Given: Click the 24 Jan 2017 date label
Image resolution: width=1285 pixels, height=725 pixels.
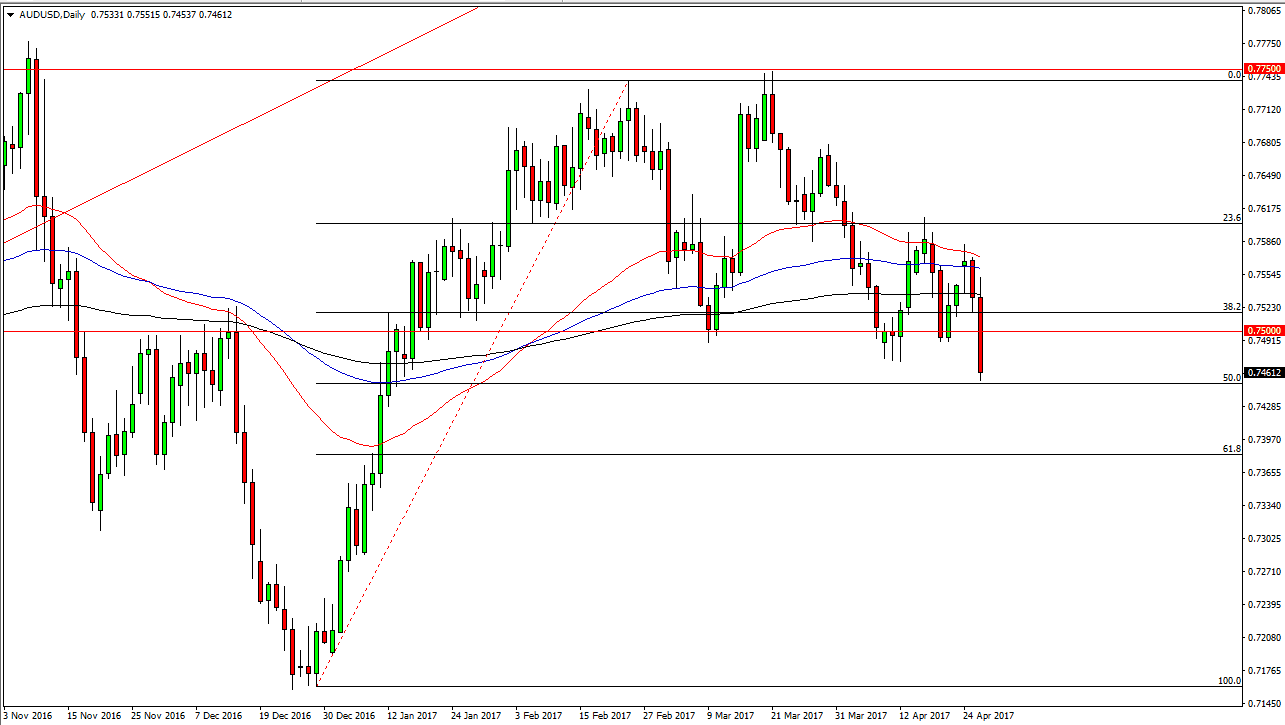Looking at the screenshot, I should coord(477,716).
